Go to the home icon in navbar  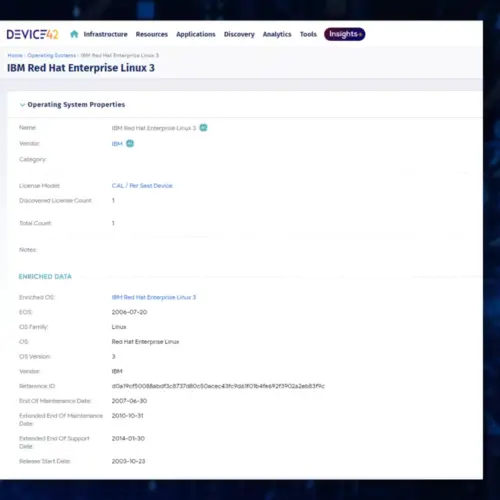[74, 34]
